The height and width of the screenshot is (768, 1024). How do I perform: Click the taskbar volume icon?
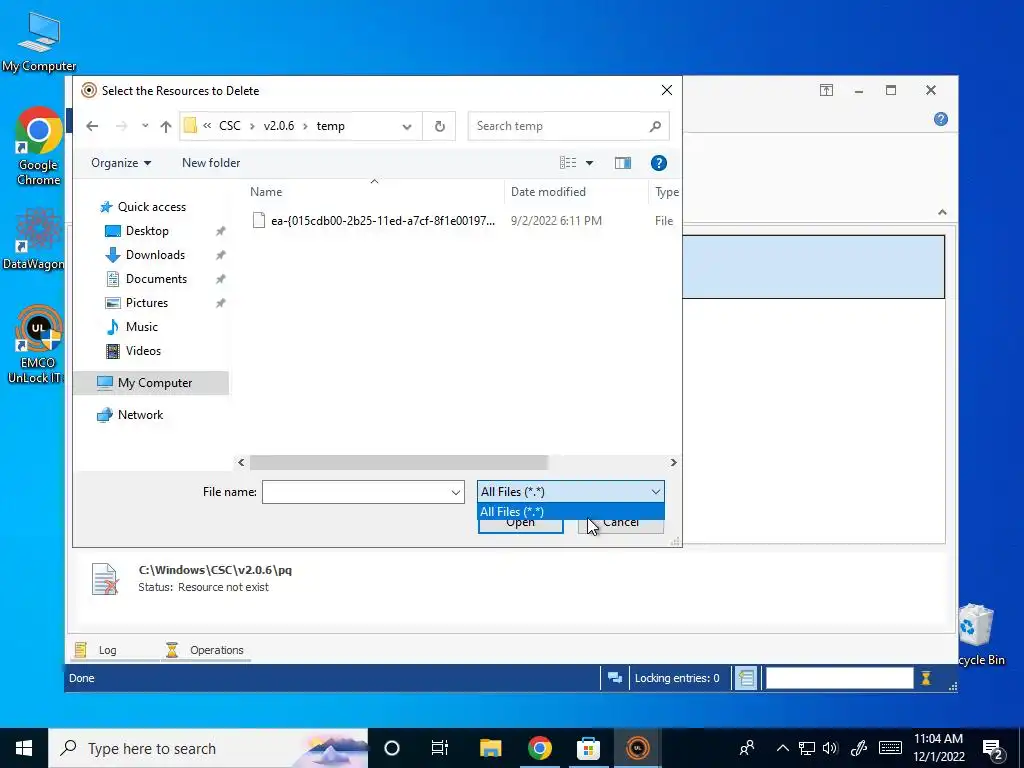pos(830,748)
